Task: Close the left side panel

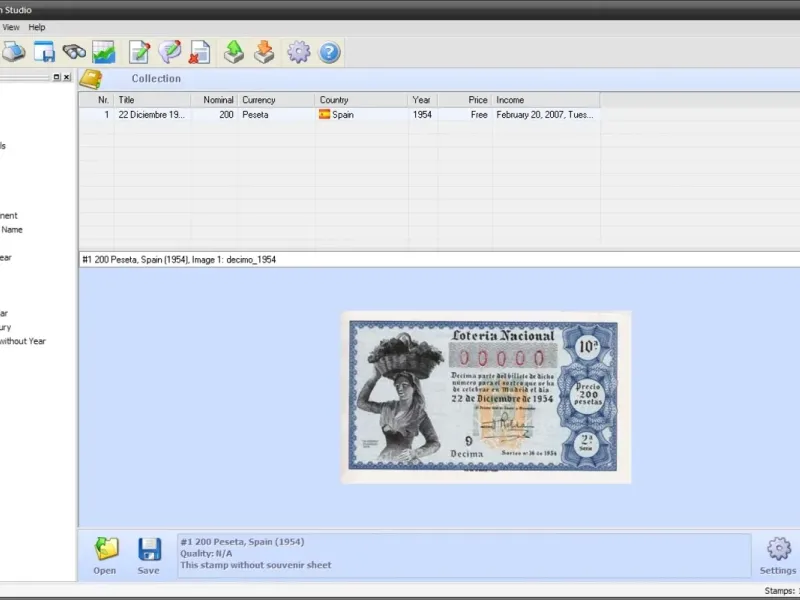Action: click(x=66, y=77)
